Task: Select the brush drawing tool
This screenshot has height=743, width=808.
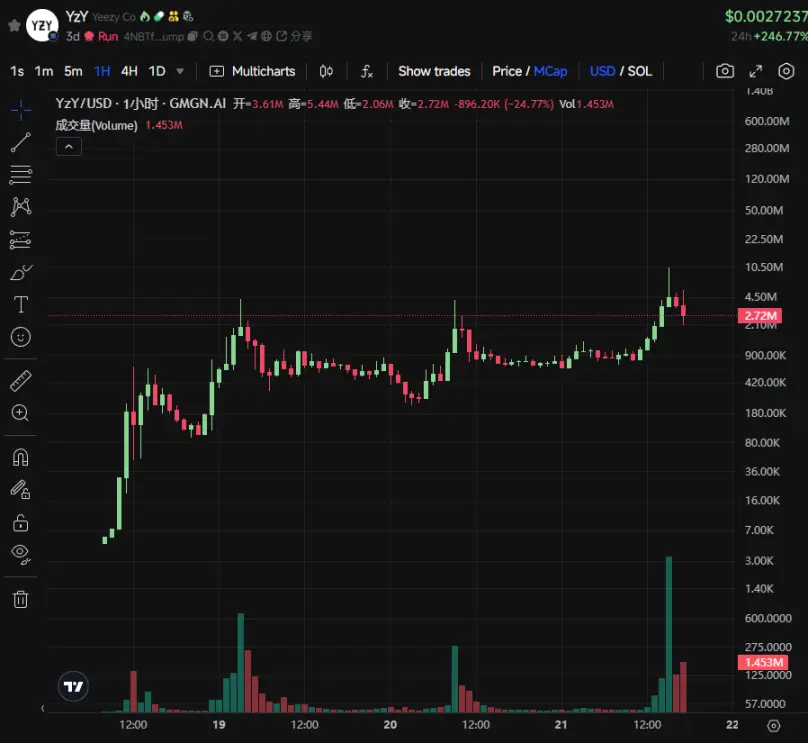Action: (x=21, y=272)
